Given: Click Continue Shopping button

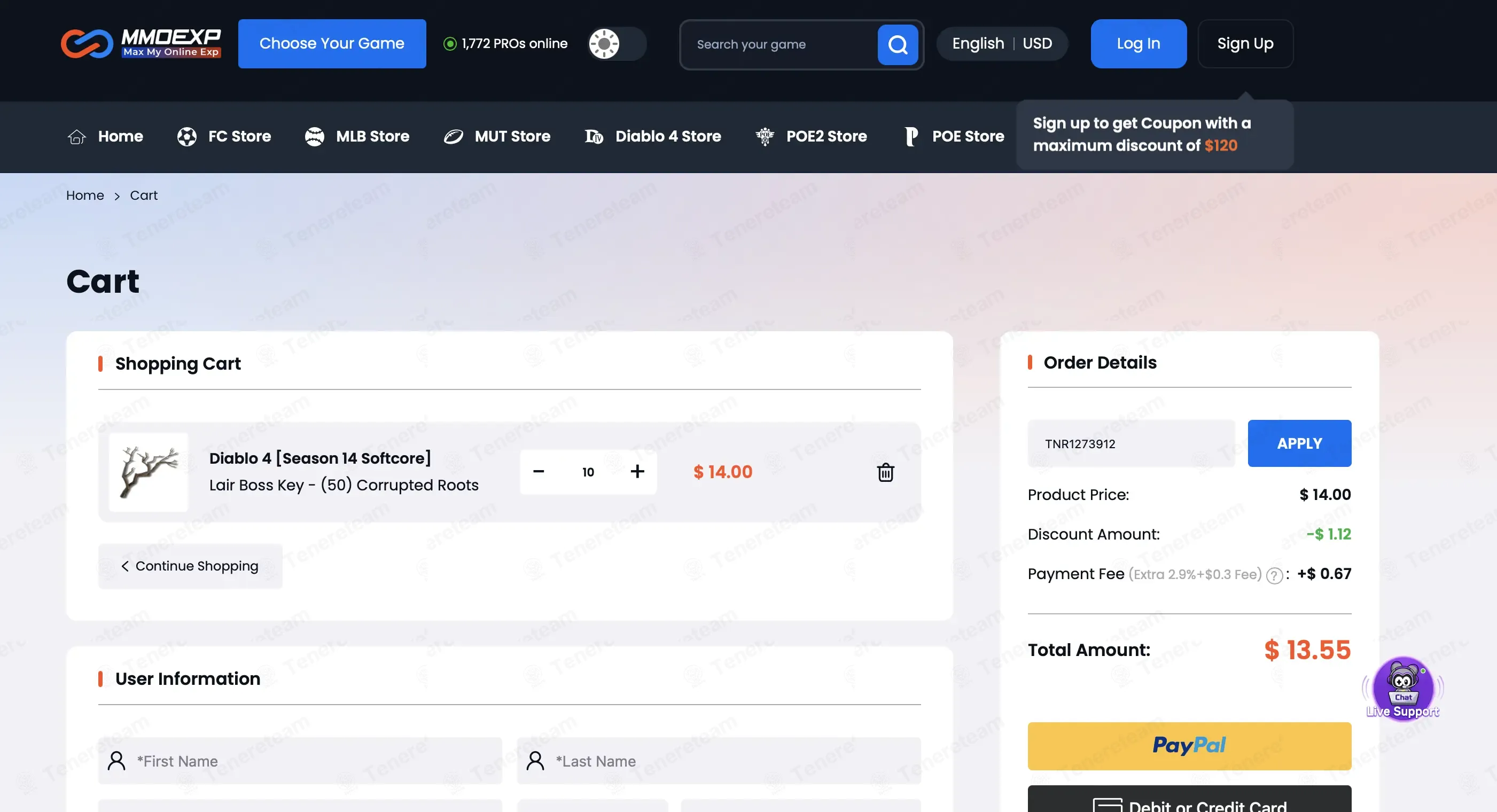Looking at the screenshot, I should point(190,566).
